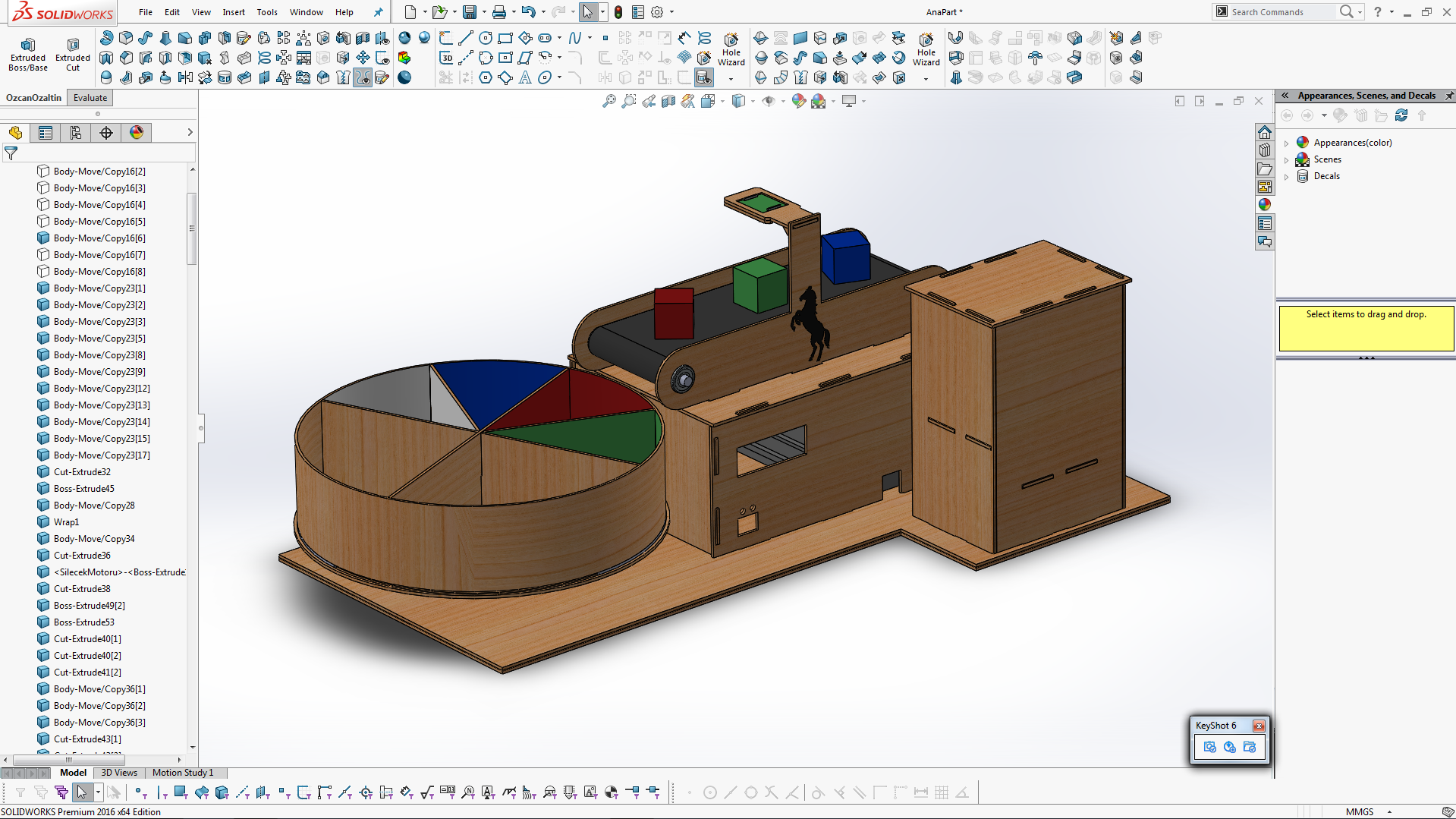Click the MMGS unit system in status bar
This screenshot has height=819, width=1456.
tap(1360, 811)
